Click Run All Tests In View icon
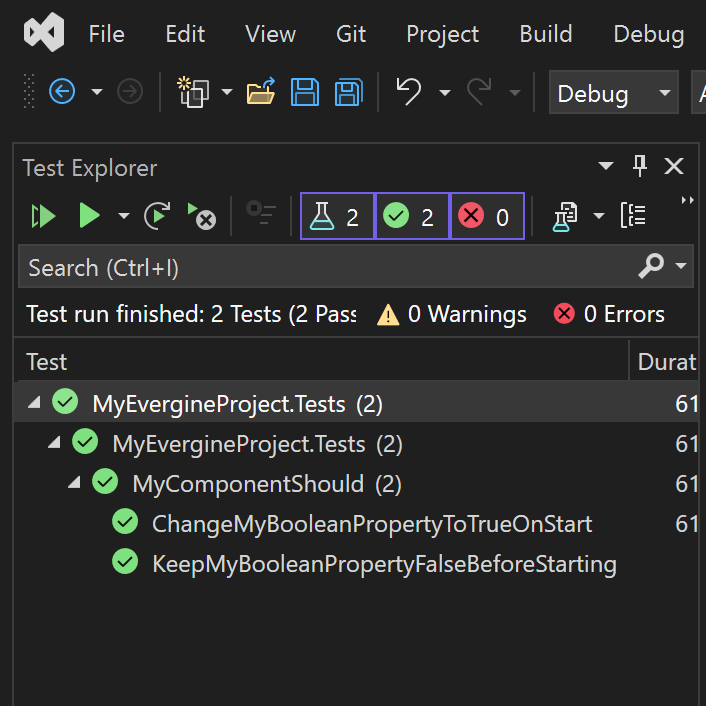Screen dimensions: 706x706 pos(43,216)
